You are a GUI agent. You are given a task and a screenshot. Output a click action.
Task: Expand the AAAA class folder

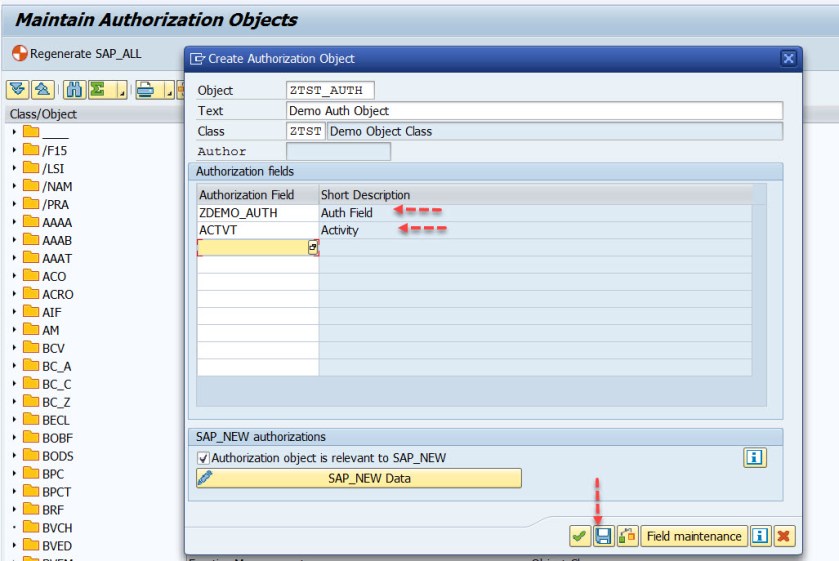(x=14, y=222)
